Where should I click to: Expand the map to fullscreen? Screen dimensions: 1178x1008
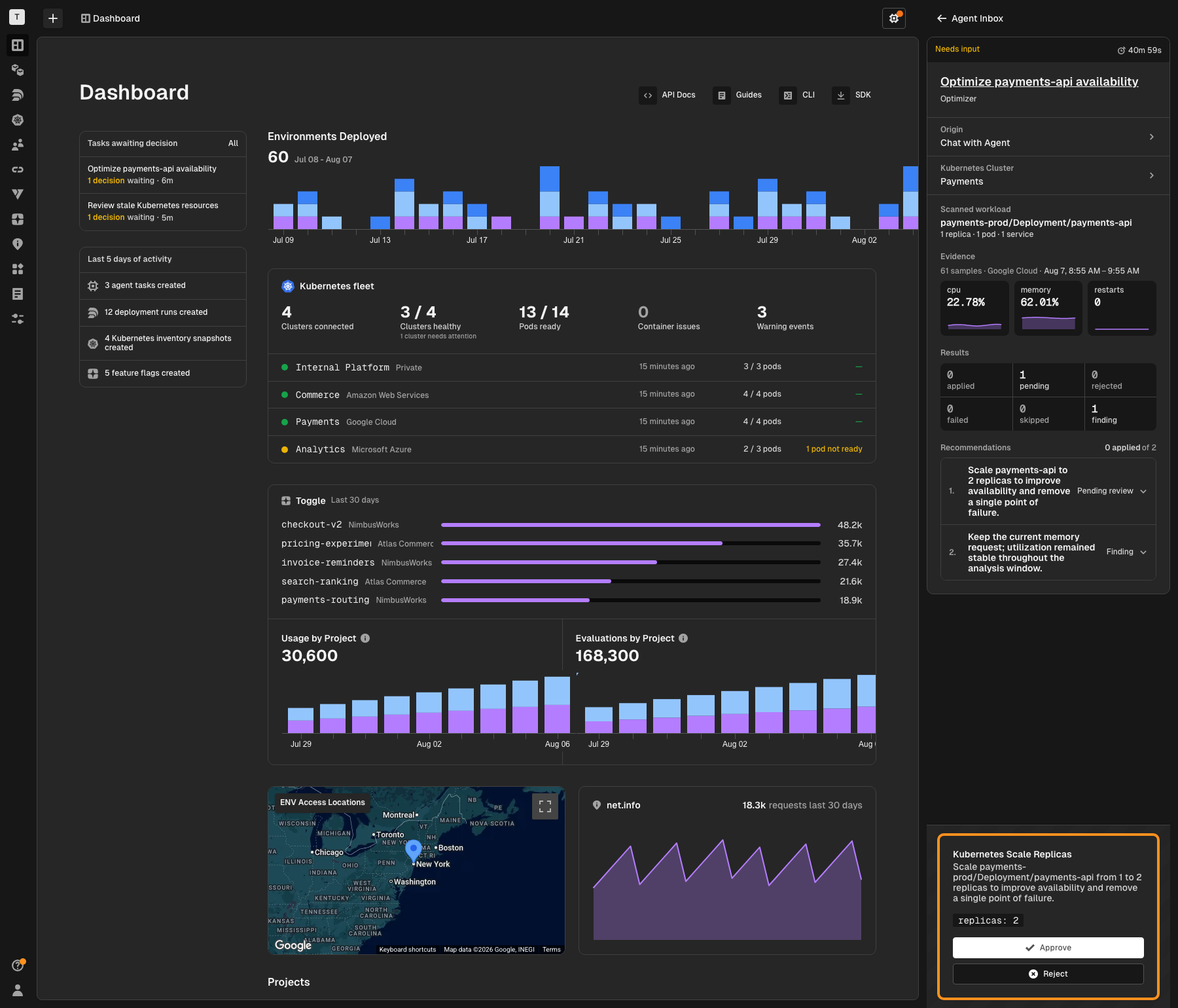click(545, 806)
